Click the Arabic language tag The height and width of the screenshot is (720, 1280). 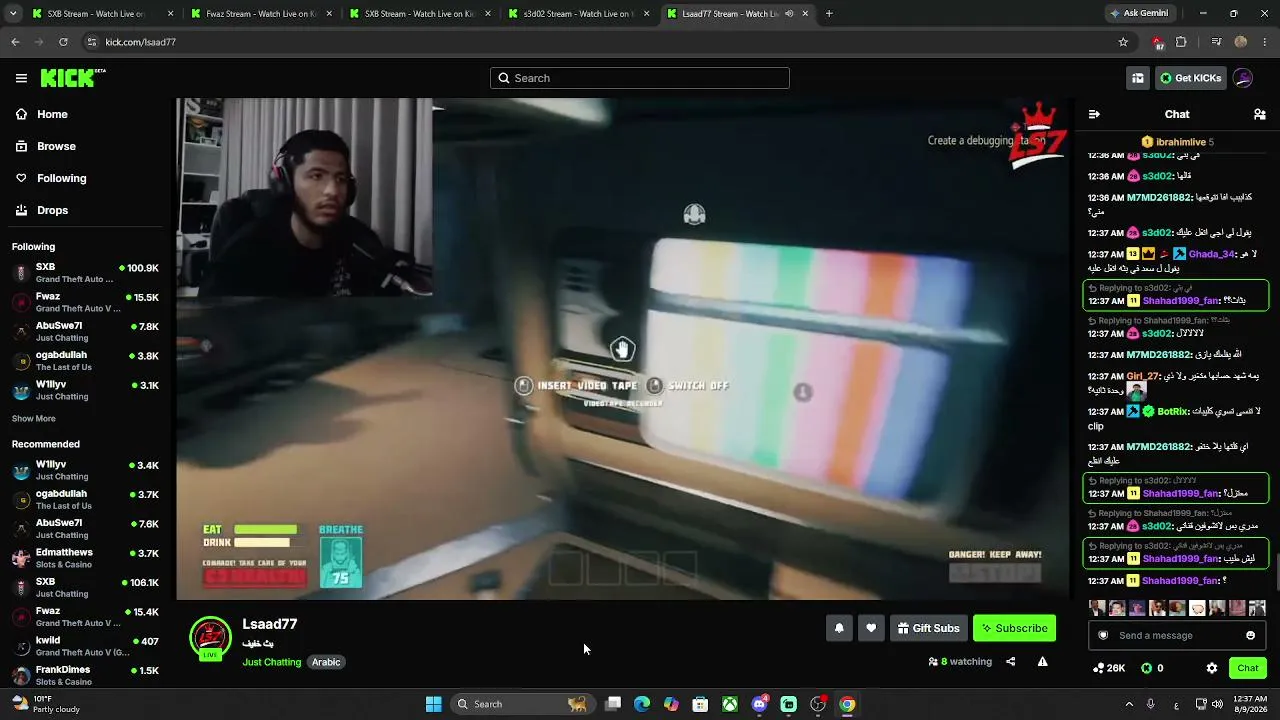click(x=326, y=662)
